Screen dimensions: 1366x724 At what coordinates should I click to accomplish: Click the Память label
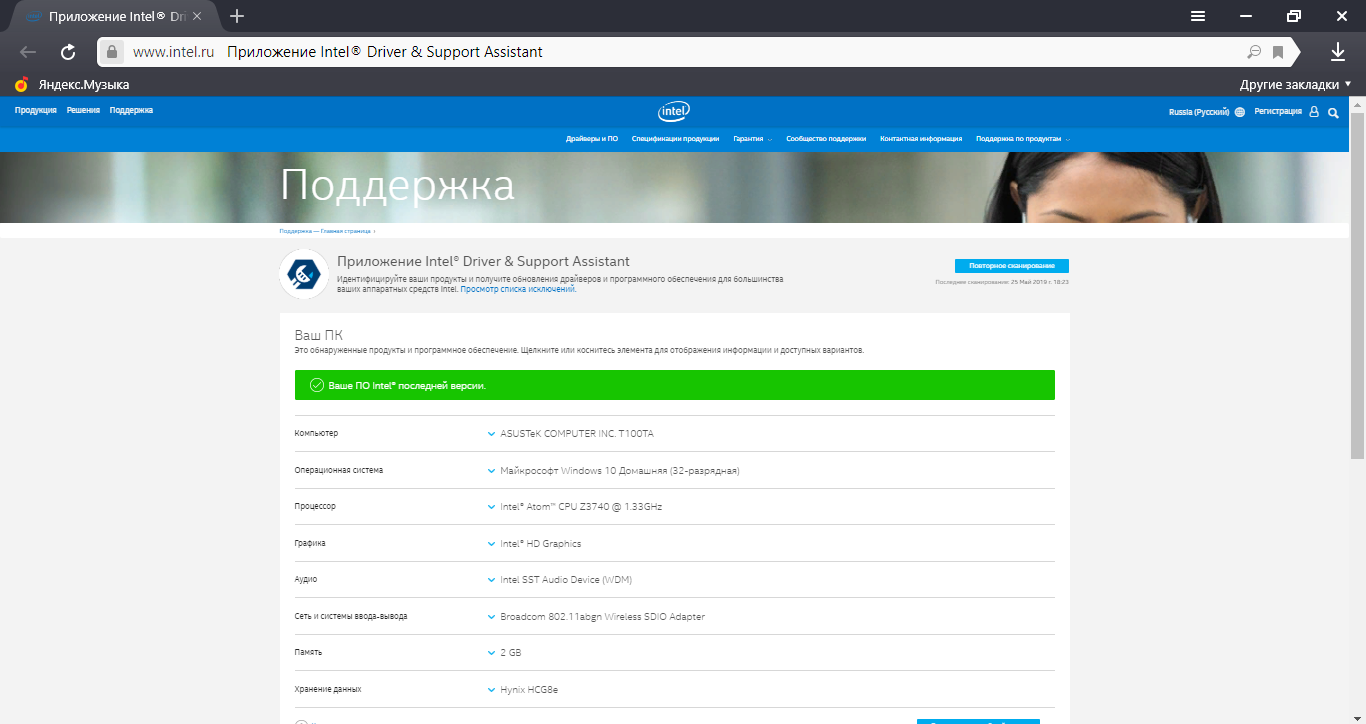point(308,652)
